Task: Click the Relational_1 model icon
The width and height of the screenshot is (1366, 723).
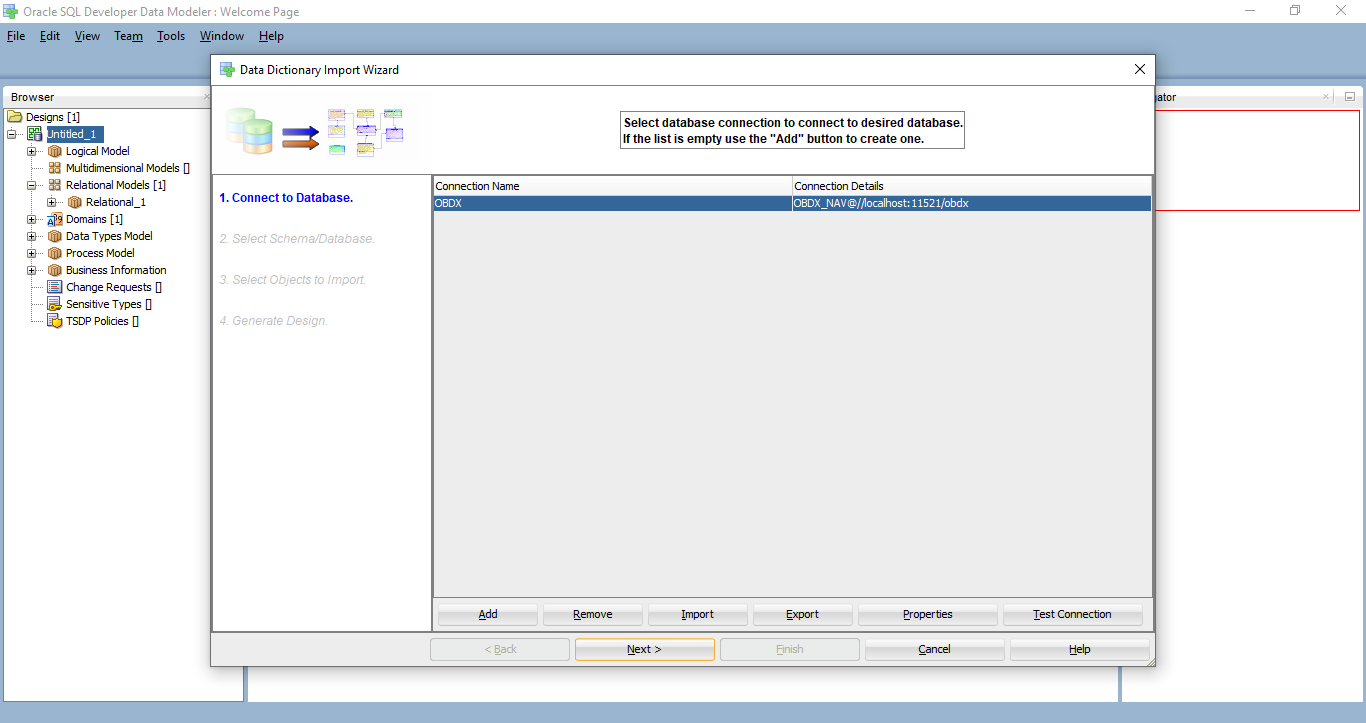Action: point(75,202)
